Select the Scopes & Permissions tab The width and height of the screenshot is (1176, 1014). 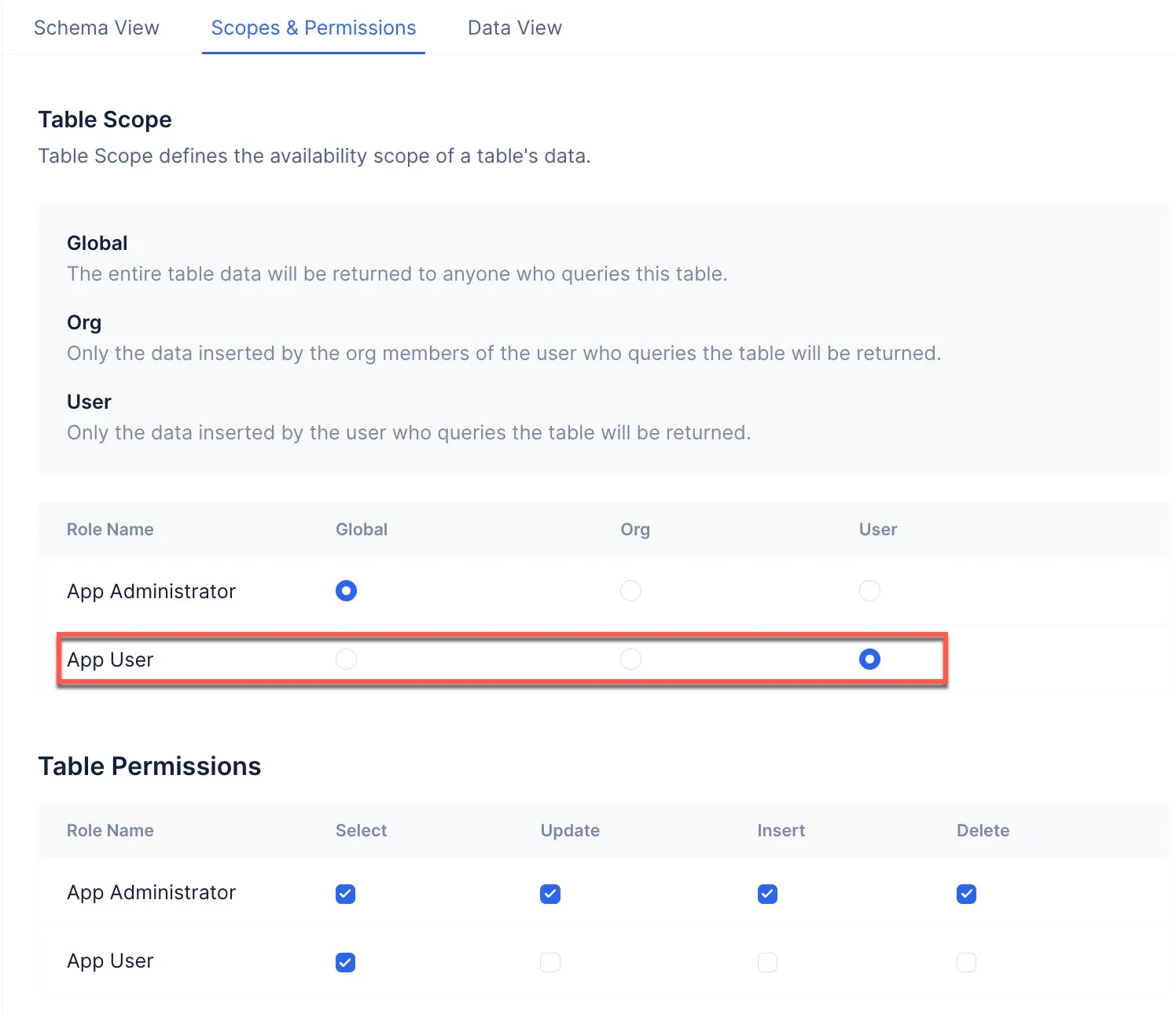(314, 28)
